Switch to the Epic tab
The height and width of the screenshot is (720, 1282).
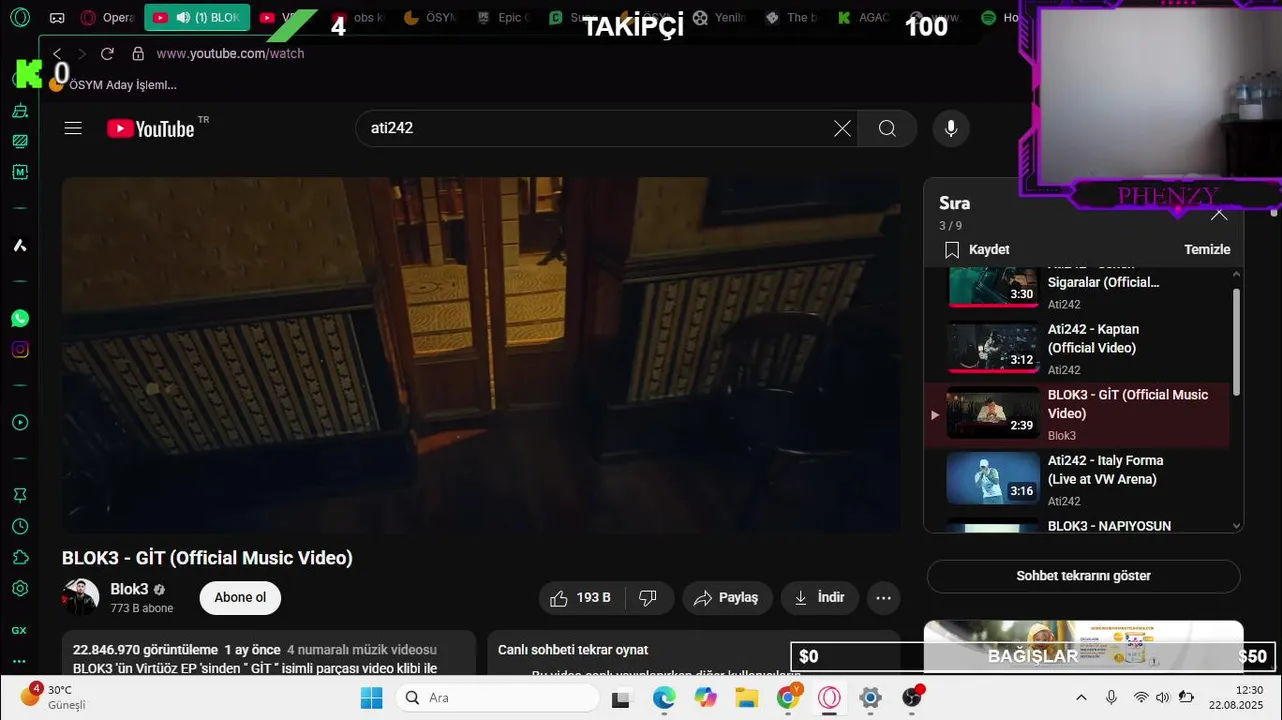(x=503, y=17)
